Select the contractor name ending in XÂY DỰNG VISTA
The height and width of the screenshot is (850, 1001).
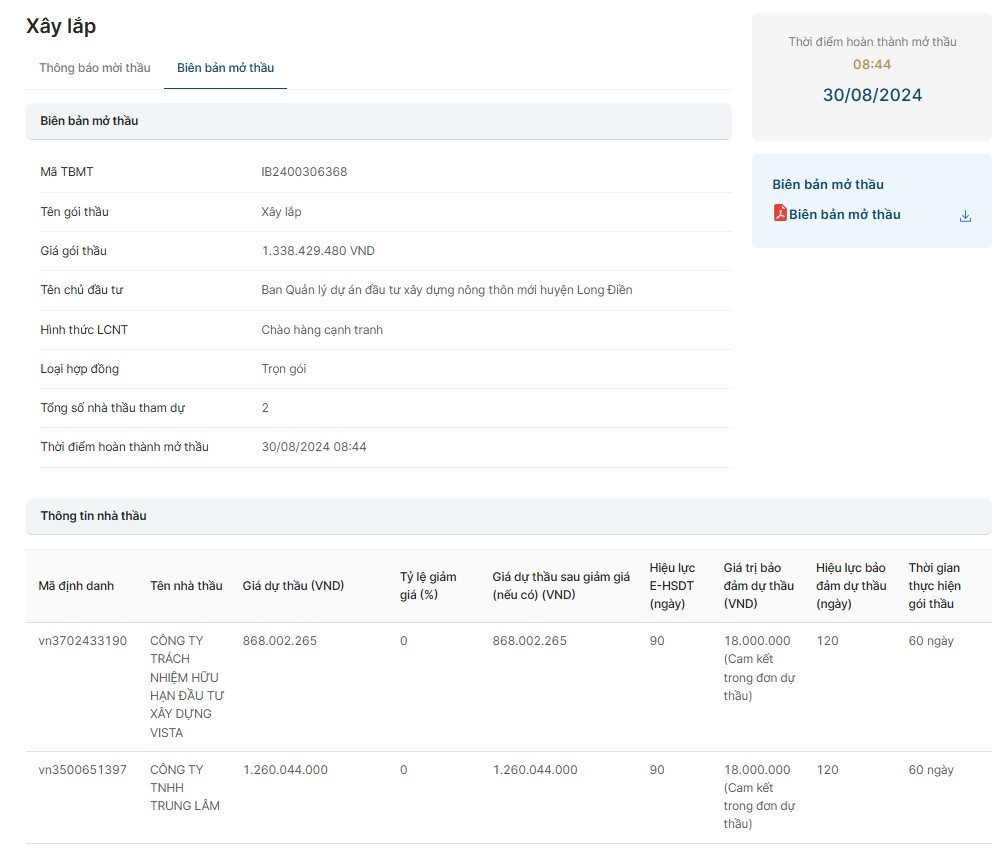click(186, 686)
